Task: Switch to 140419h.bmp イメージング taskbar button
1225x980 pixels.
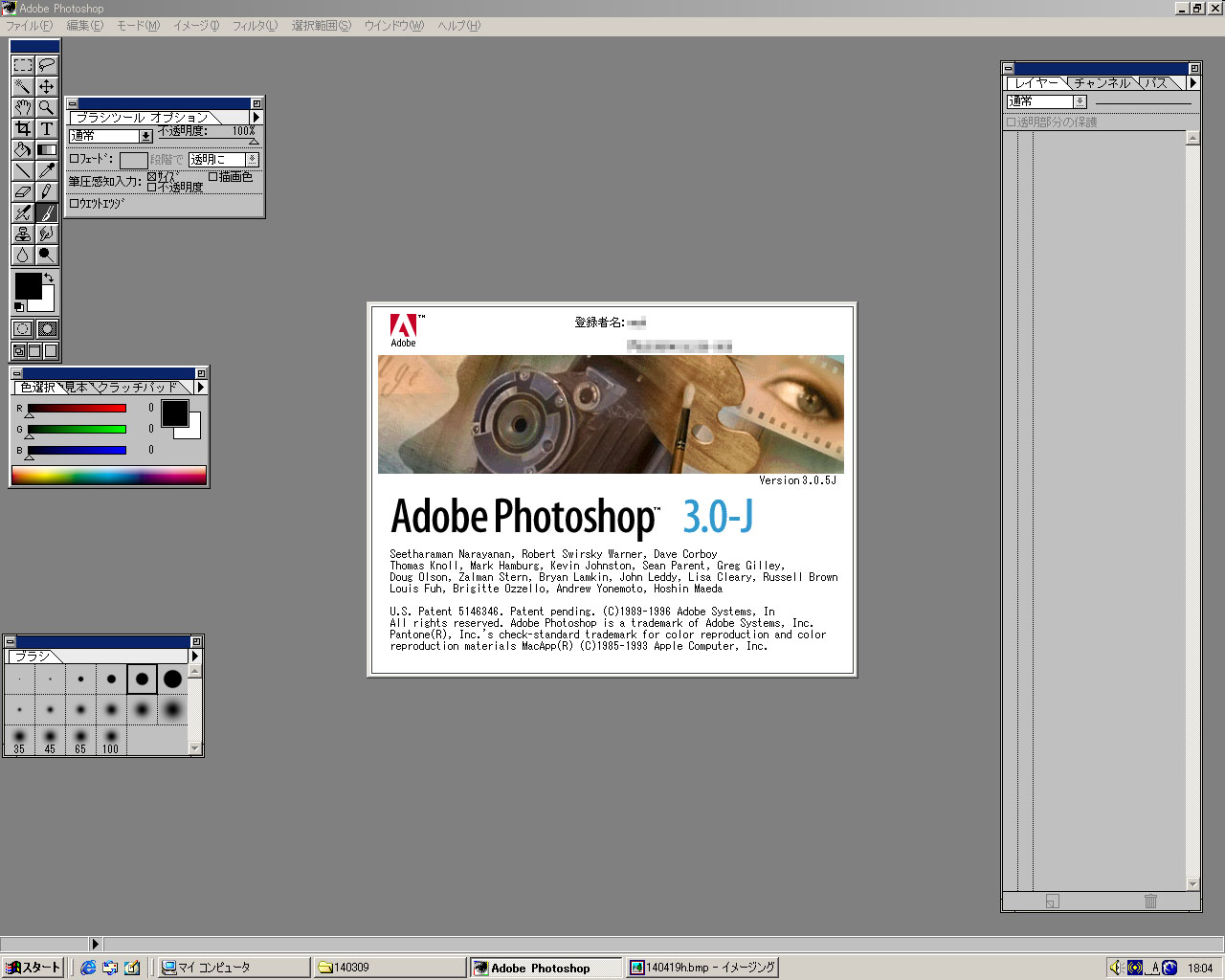Action: click(x=702, y=968)
